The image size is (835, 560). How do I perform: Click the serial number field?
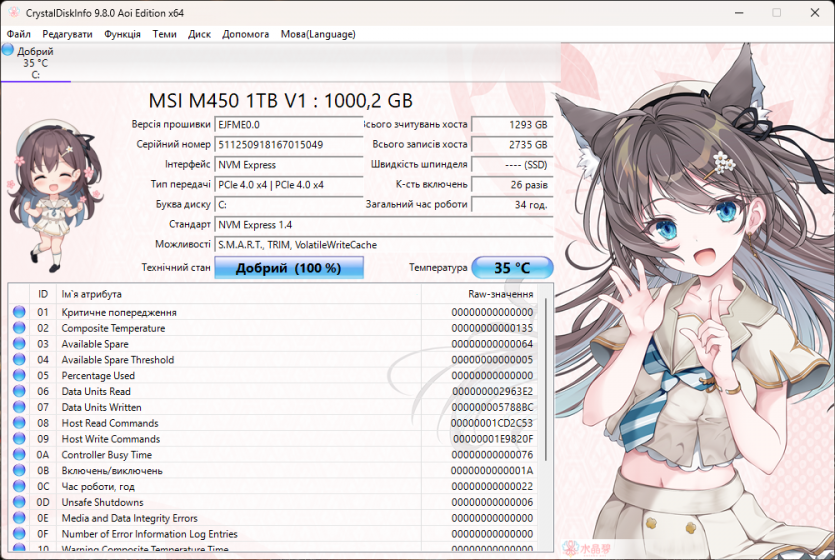pos(288,145)
